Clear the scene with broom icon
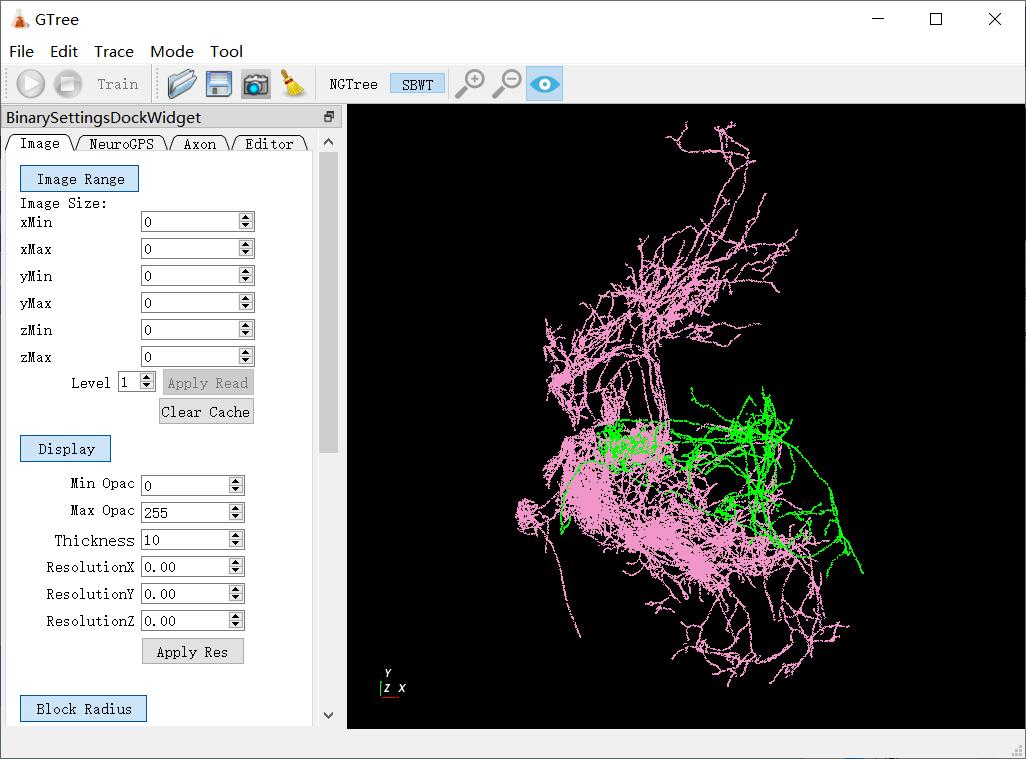The height and width of the screenshot is (759, 1026). [x=292, y=84]
